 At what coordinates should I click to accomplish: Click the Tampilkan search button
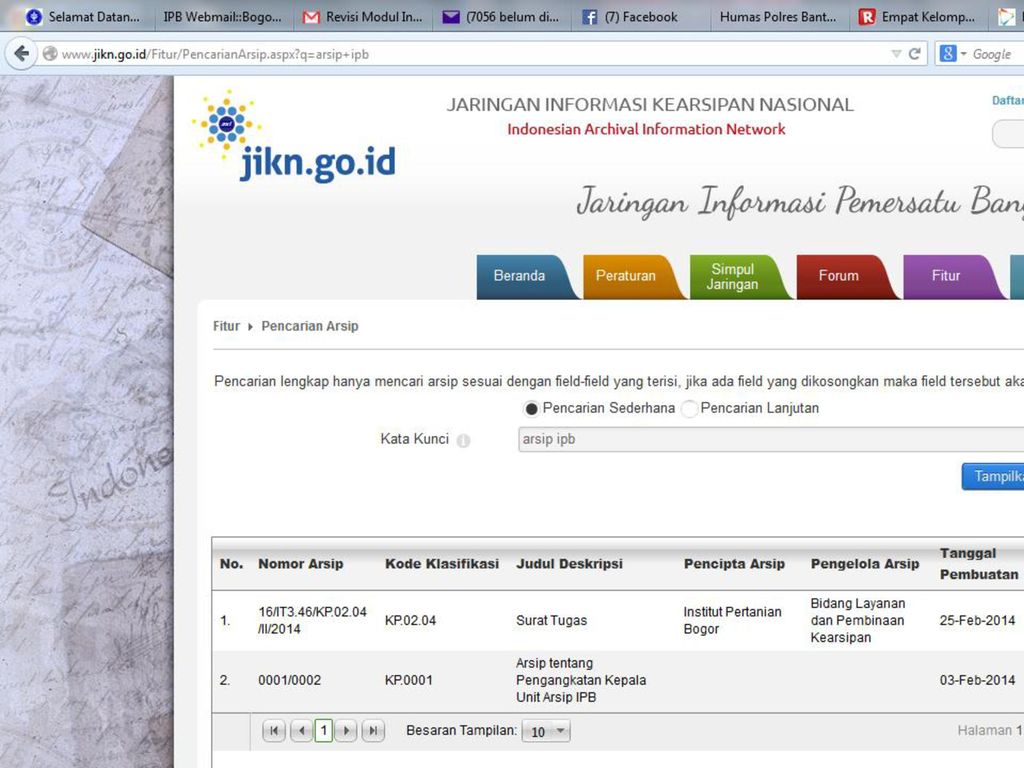[993, 477]
